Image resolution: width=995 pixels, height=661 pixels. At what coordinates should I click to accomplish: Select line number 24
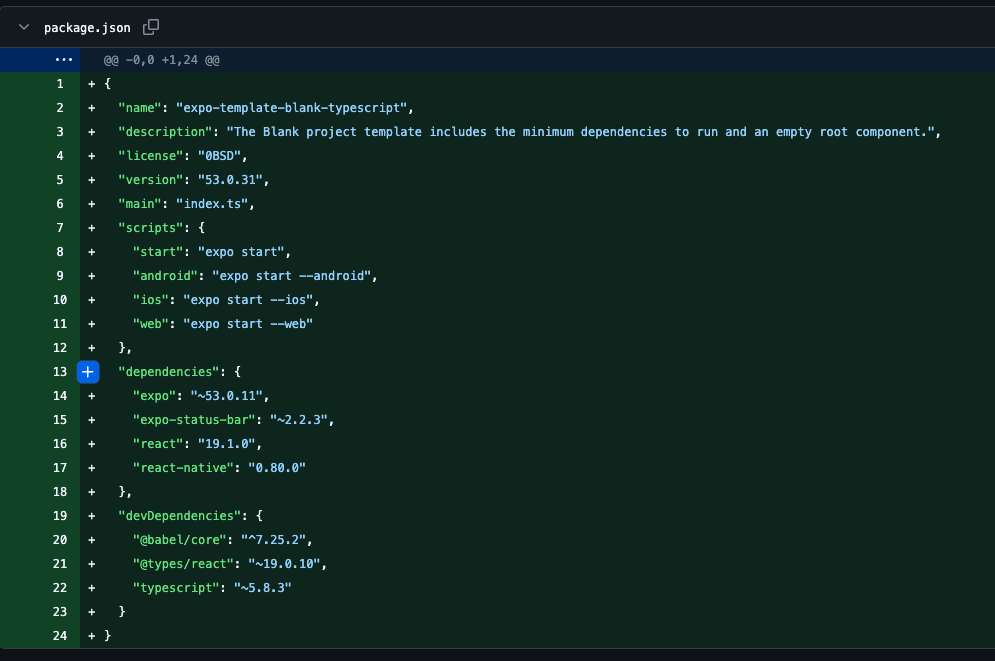click(60, 636)
